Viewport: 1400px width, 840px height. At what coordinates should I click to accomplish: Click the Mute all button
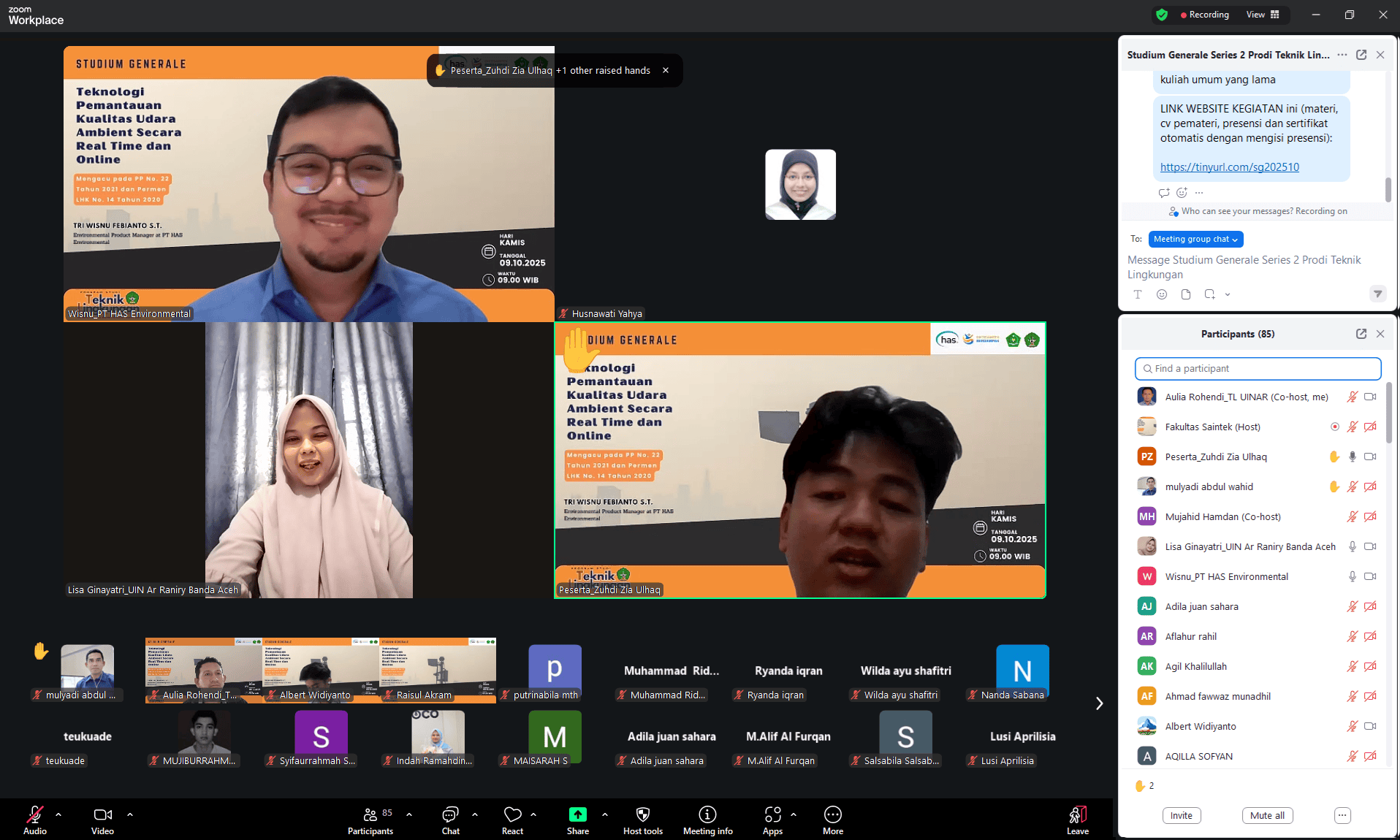pyautogui.click(x=1267, y=816)
